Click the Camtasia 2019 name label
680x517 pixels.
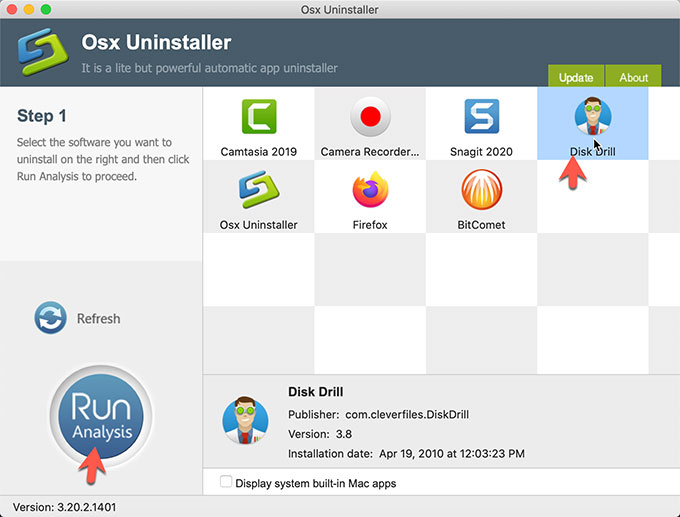click(x=258, y=152)
